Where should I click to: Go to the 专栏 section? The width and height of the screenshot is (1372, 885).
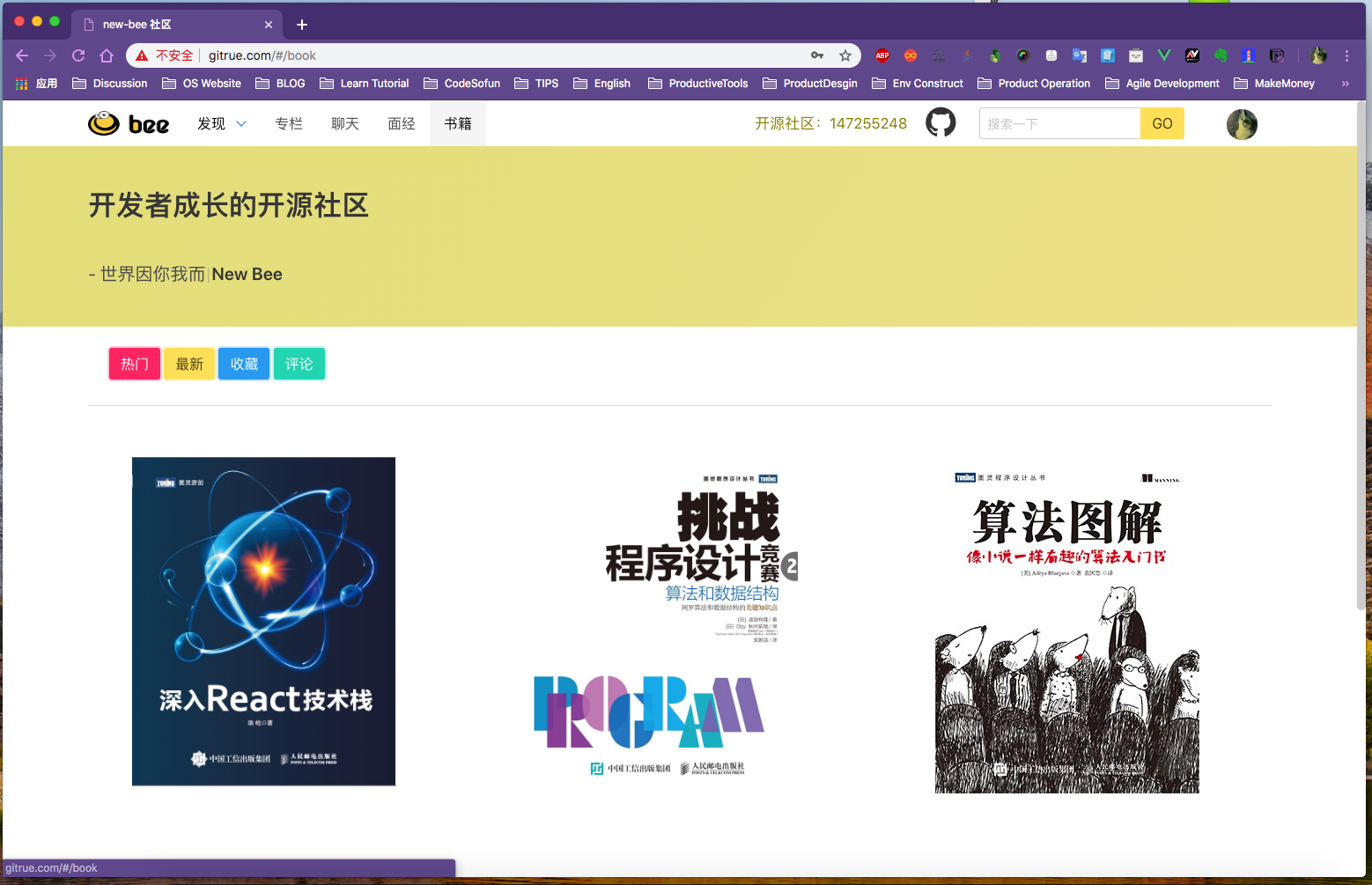[289, 123]
